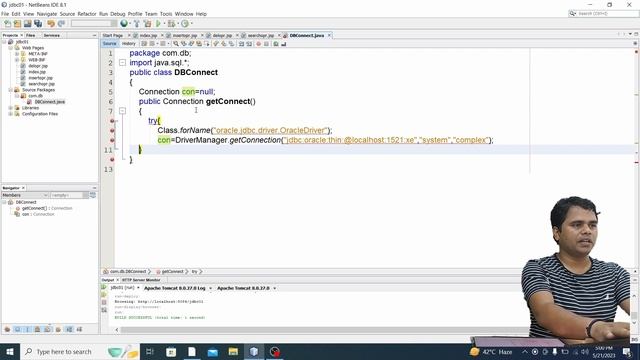Switch to the Start Page tab
Viewport: 640px width, 360px height.
(x=113, y=36)
